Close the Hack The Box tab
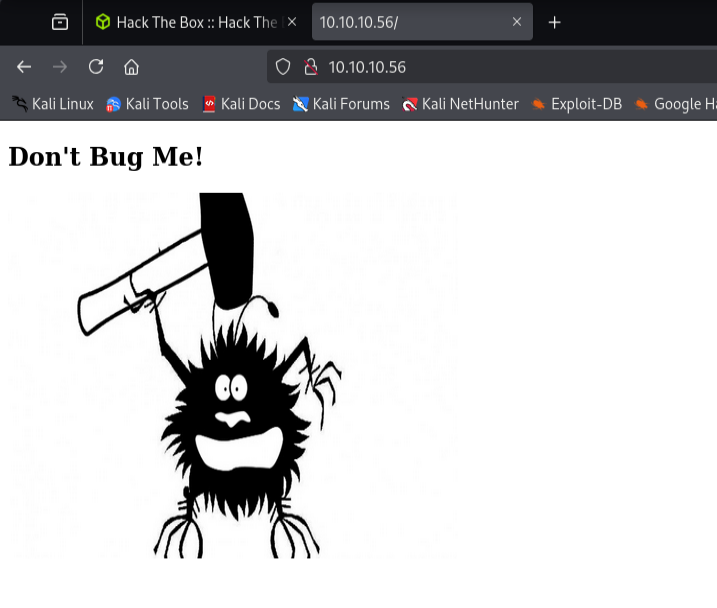717x608 pixels. (x=292, y=22)
